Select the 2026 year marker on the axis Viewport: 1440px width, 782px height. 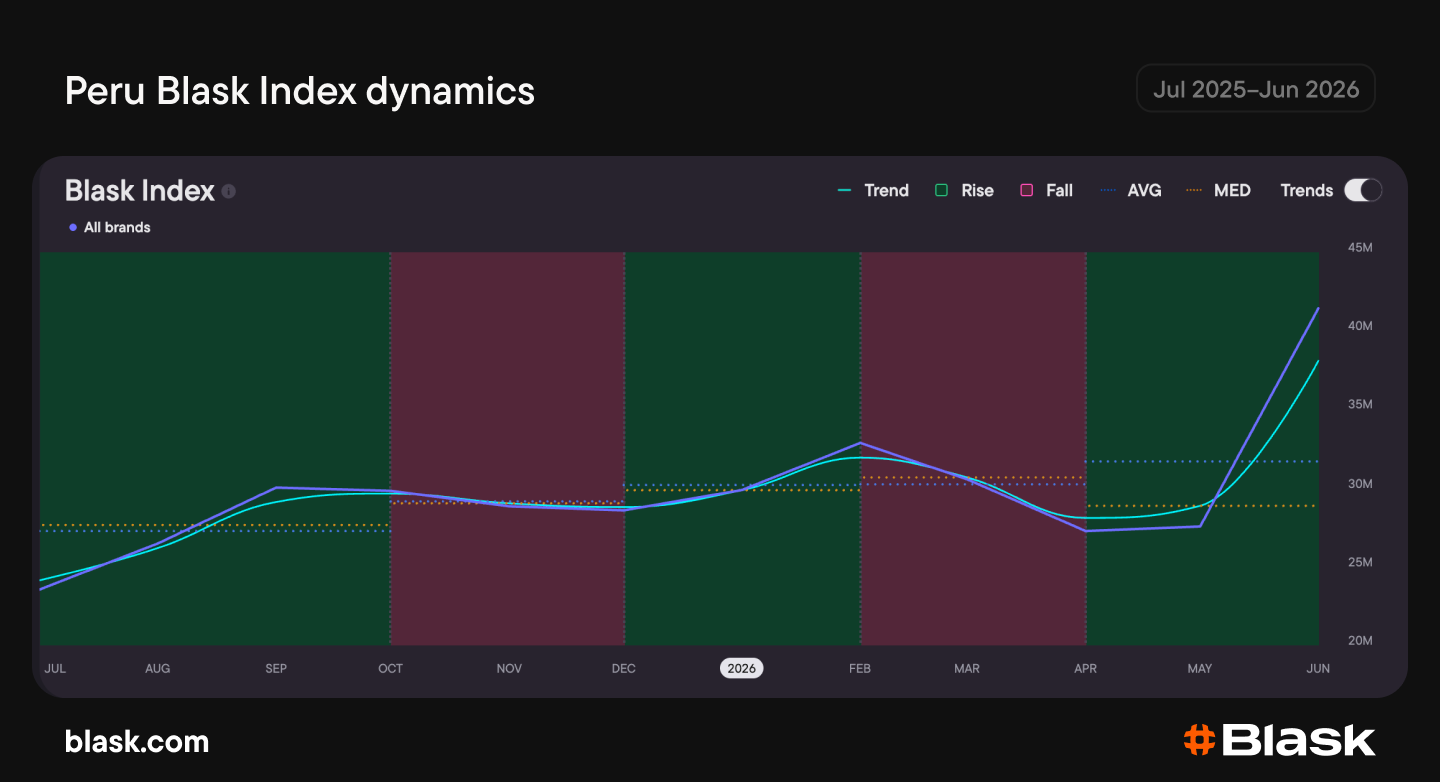(742, 668)
